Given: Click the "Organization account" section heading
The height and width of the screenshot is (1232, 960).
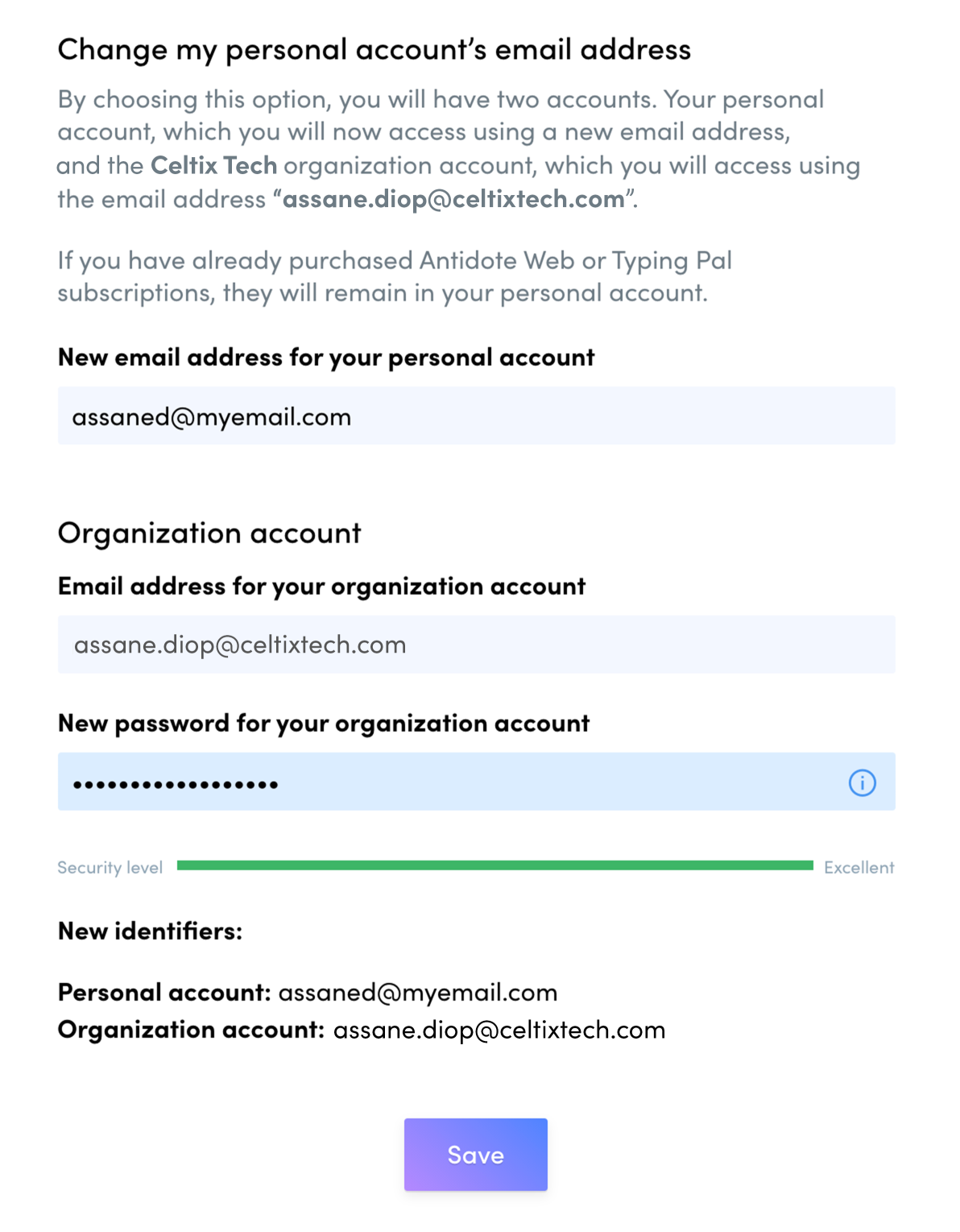Looking at the screenshot, I should click(x=209, y=533).
